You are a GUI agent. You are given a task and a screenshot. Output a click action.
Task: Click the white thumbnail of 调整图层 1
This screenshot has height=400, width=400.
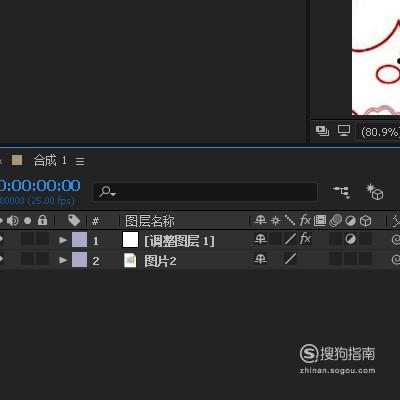point(130,240)
